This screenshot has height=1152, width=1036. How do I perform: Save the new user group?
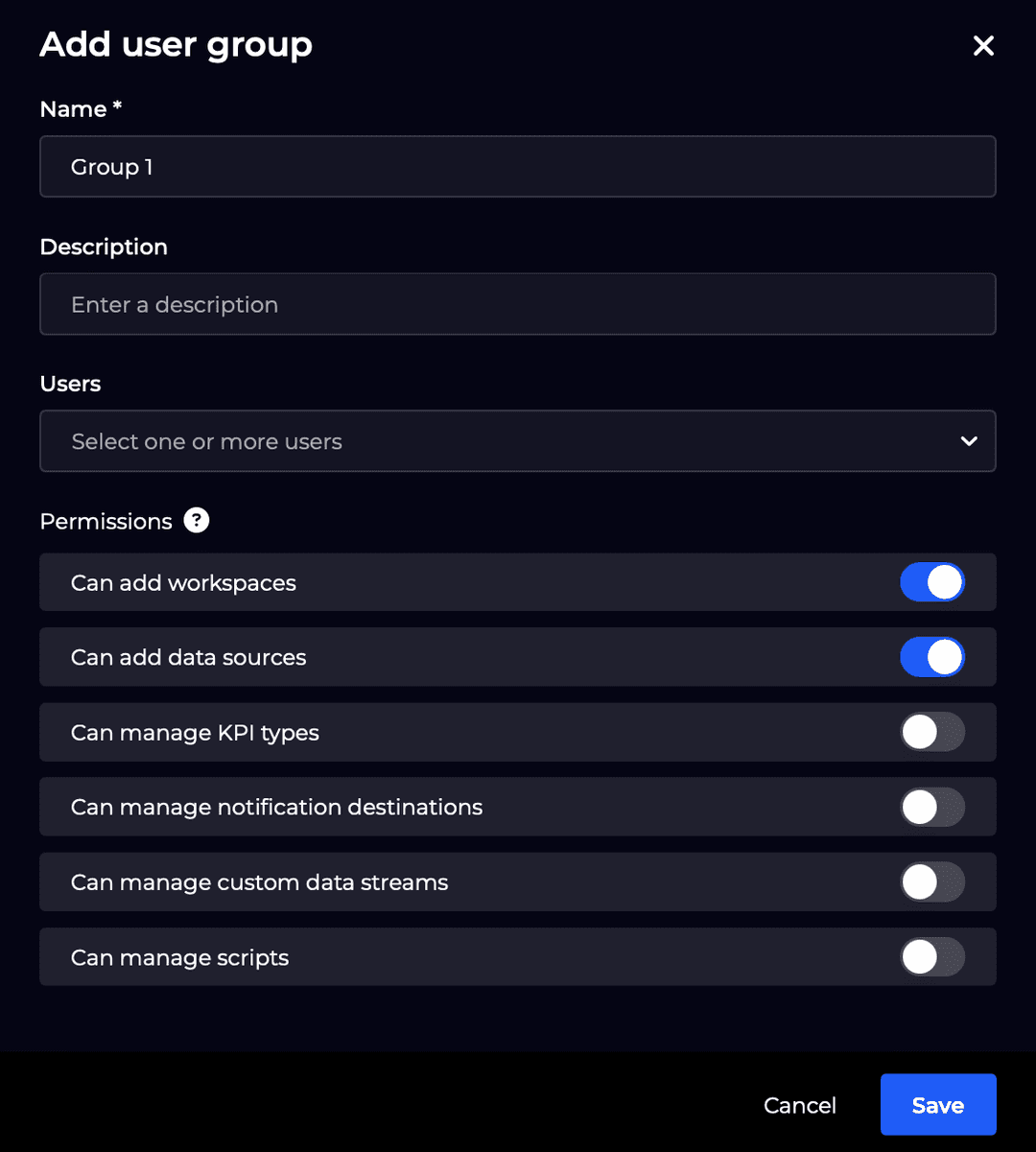937,1104
